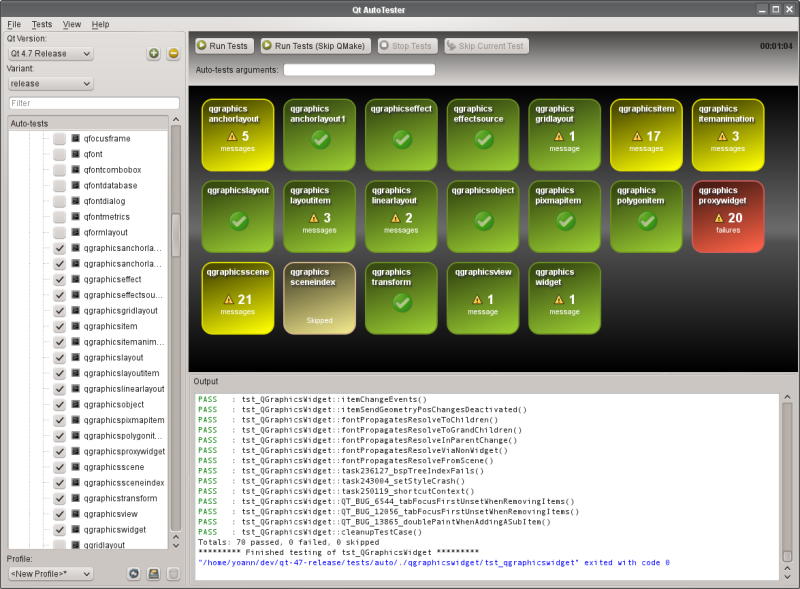Select qgraphicsproxywidget in the tests list
The image size is (800, 589).
click(124, 452)
